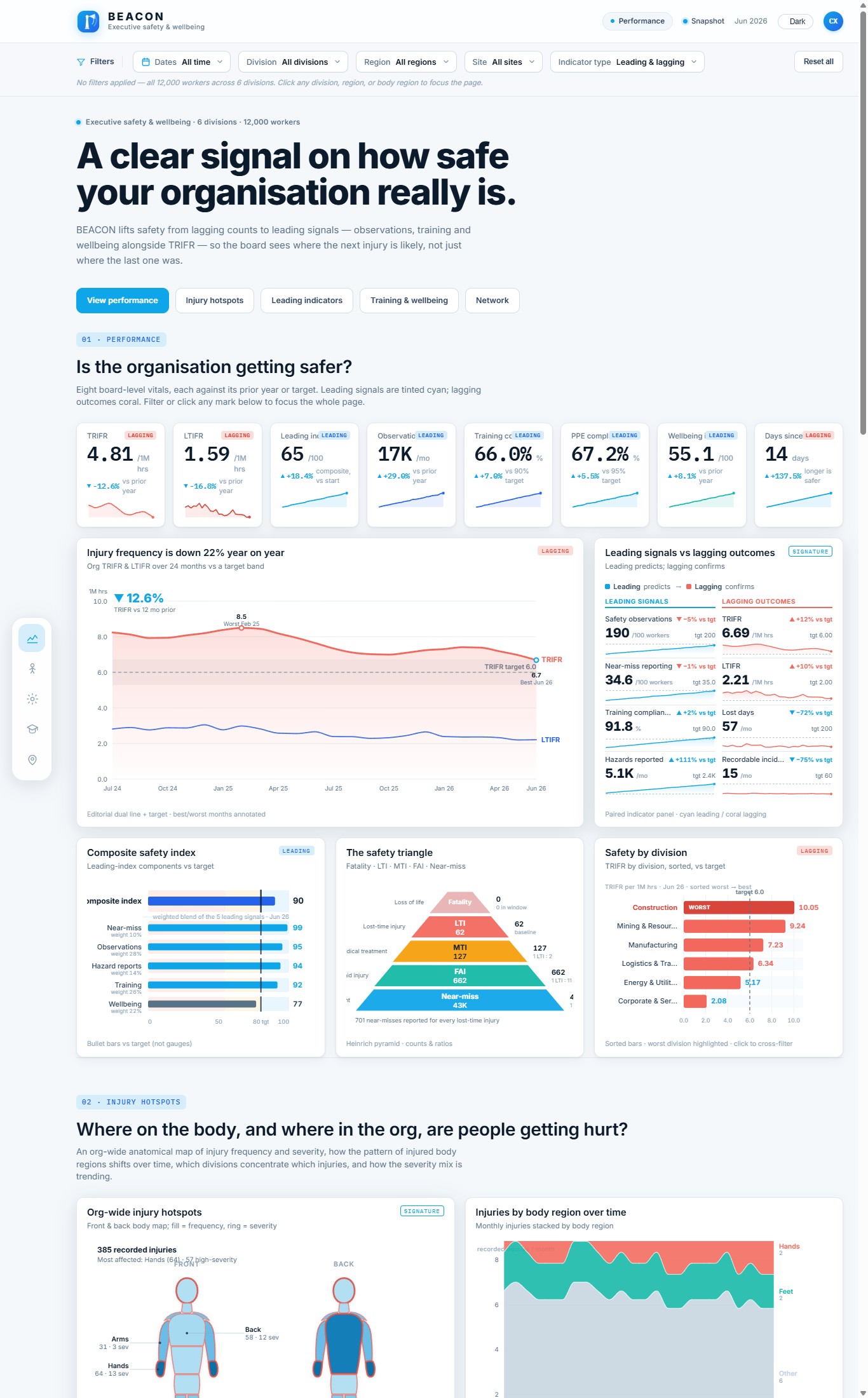Click the composite index bullet bar
Image resolution: width=868 pixels, height=1398 pixels.
point(212,901)
